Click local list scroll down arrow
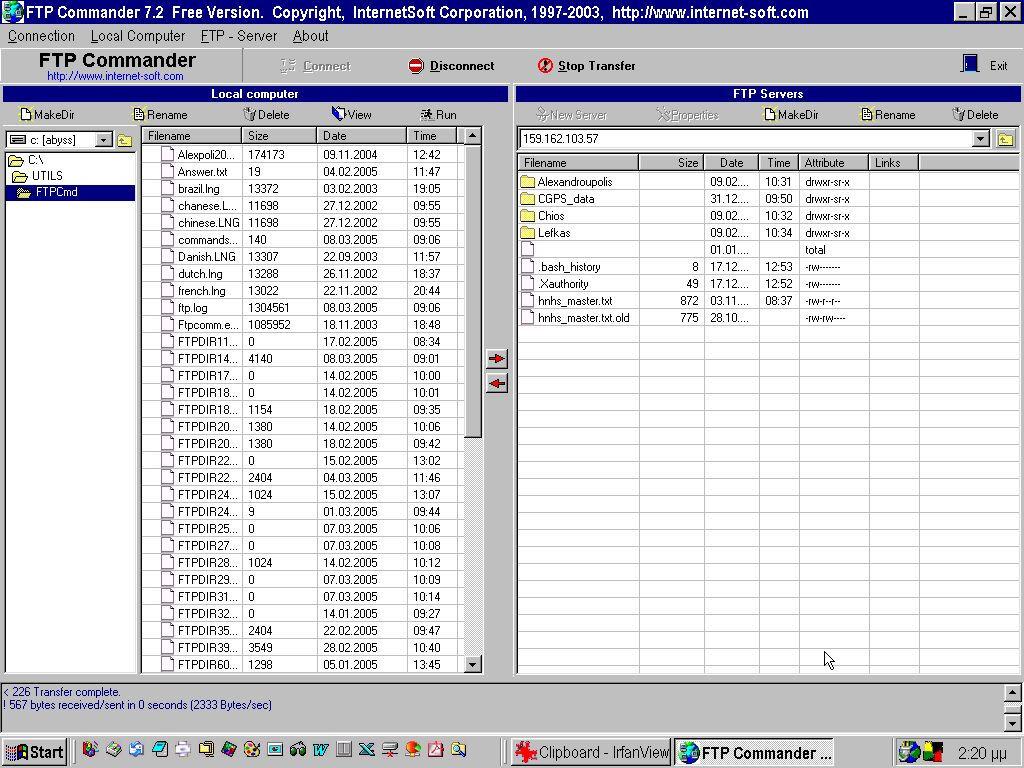The width and height of the screenshot is (1024, 768). click(473, 665)
